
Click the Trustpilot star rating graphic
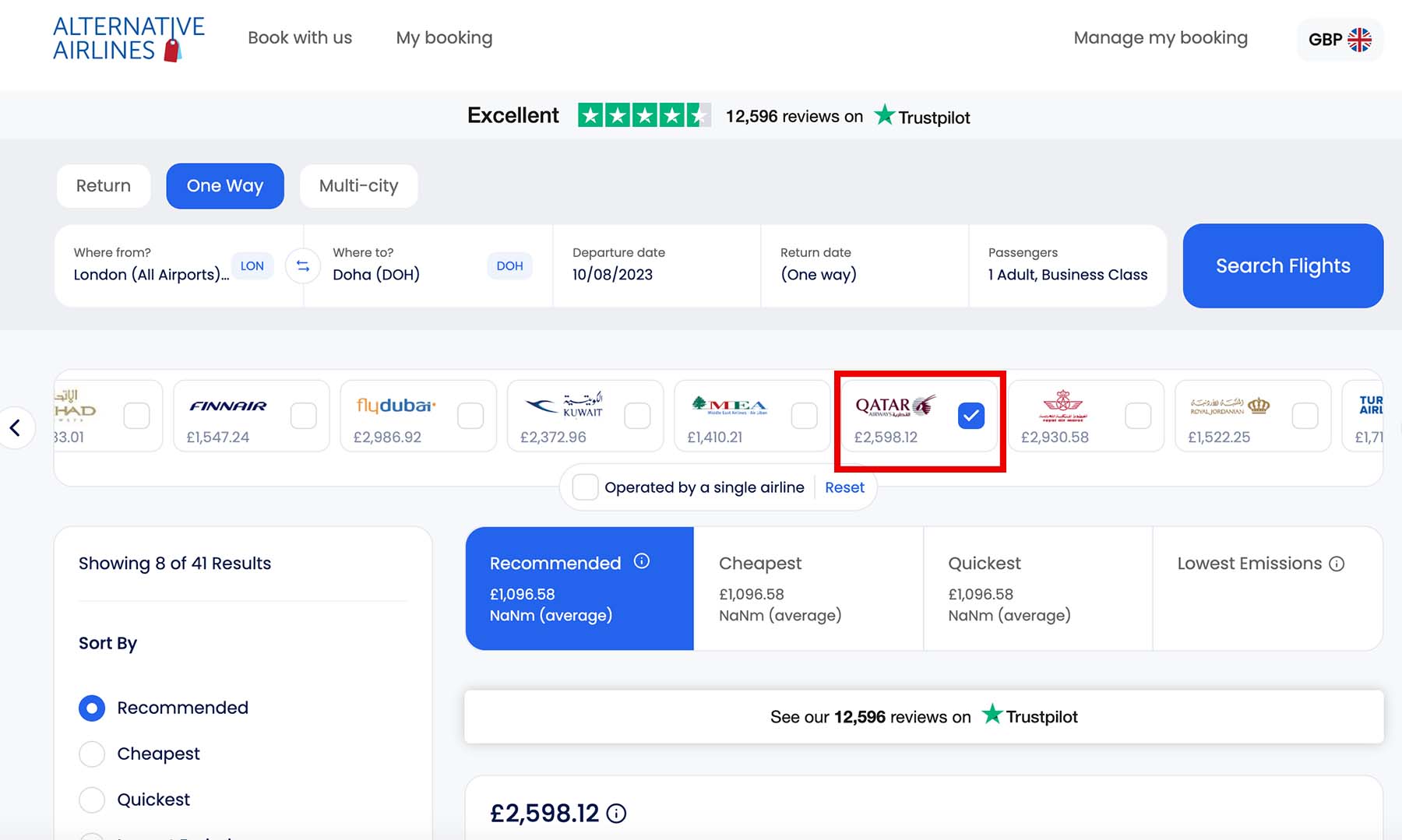[644, 116]
